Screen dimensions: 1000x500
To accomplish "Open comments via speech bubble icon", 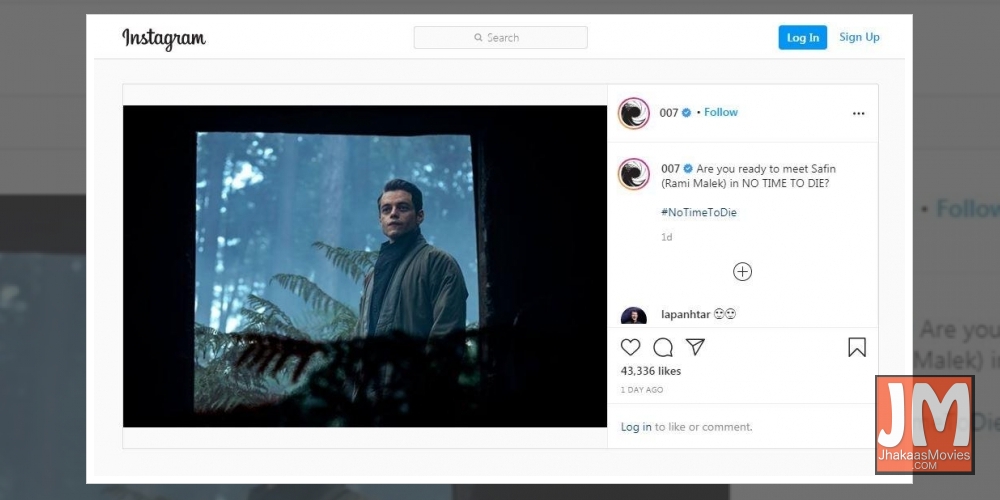I will (663, 347).
